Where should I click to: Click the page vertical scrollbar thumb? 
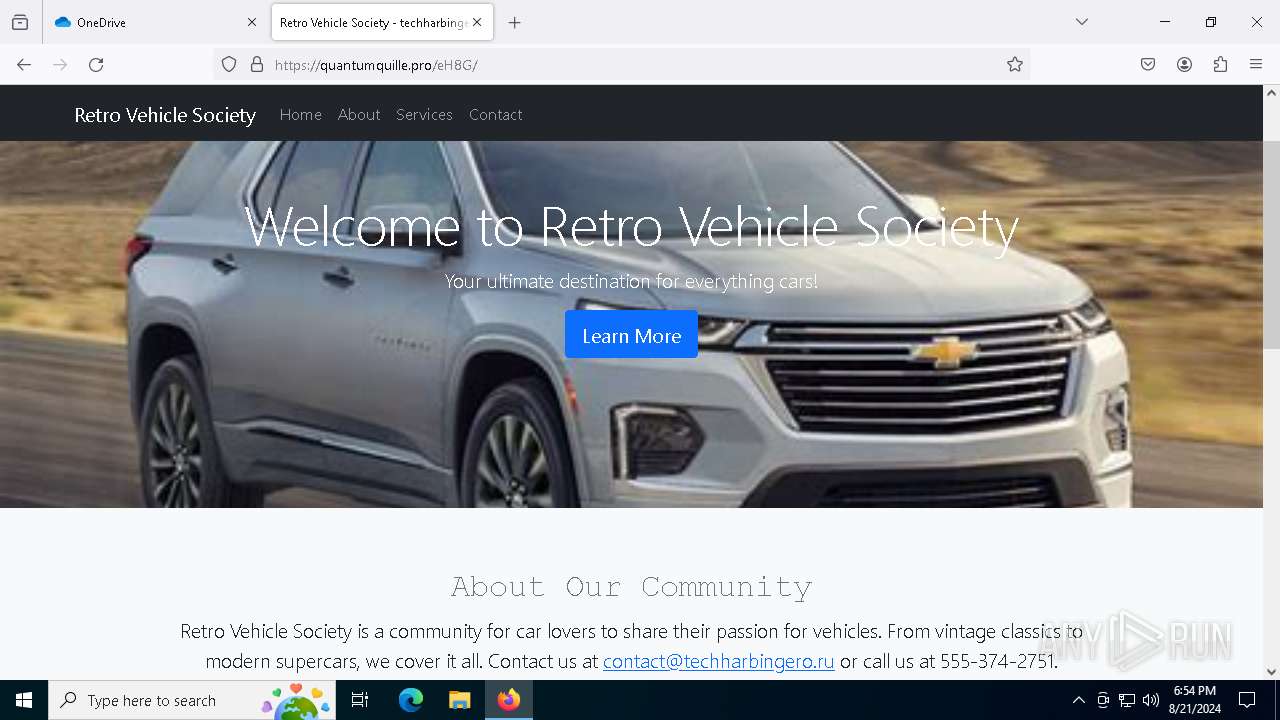pyautogui.click(x=1271, y=245)
